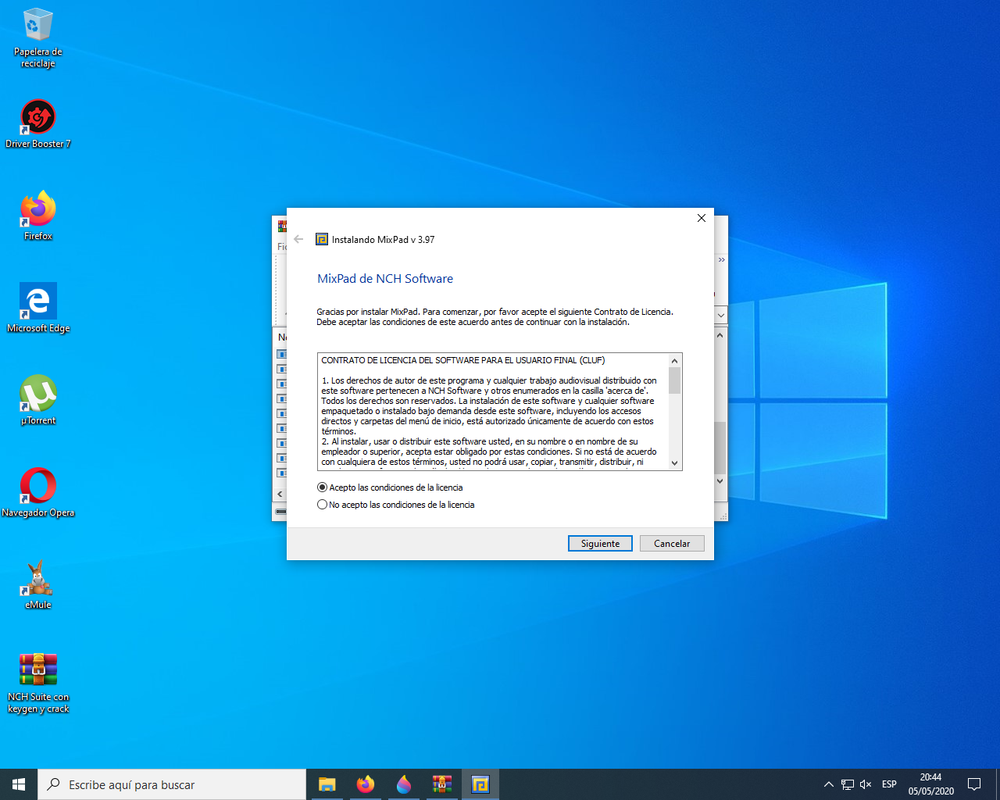The width and height of the screenshot is (1000, 800).
Task: Click the taskbar search box
Action: (172, 785)
